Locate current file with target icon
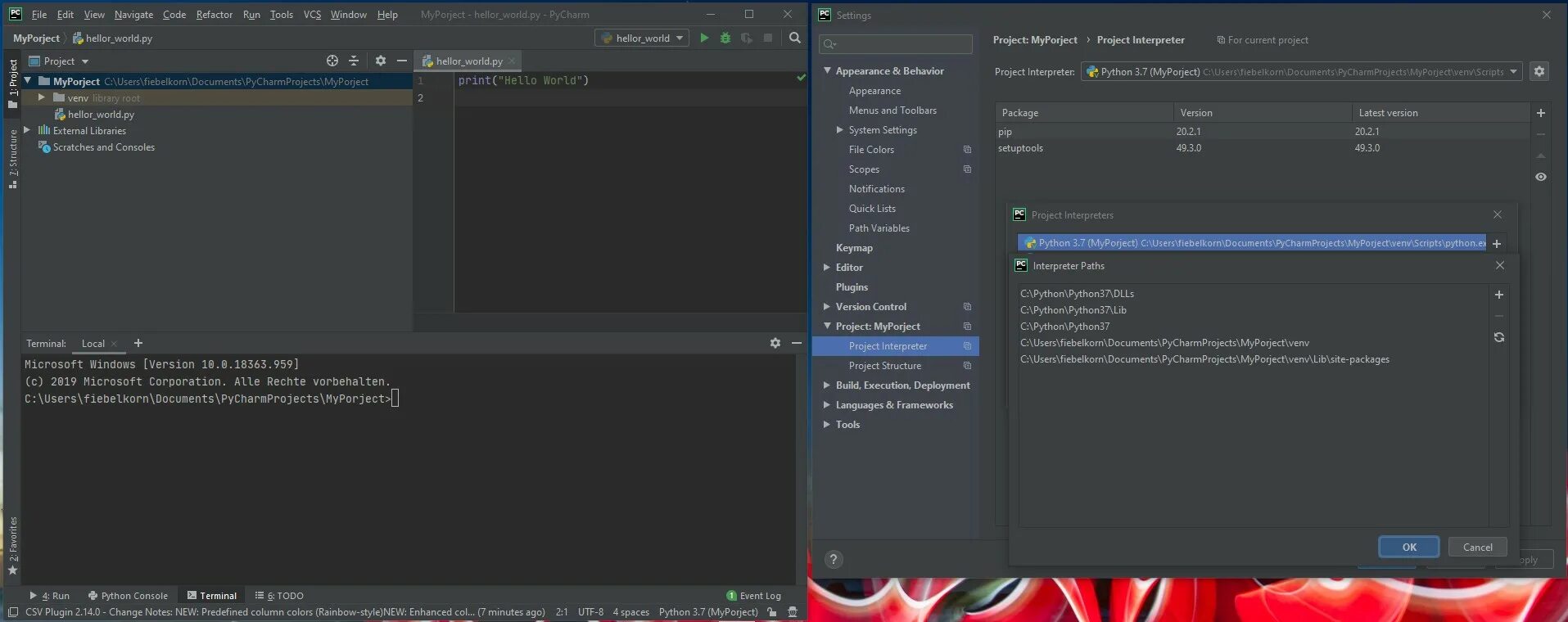The width and height of the screenshot is (1568, 622). [332, 61]
